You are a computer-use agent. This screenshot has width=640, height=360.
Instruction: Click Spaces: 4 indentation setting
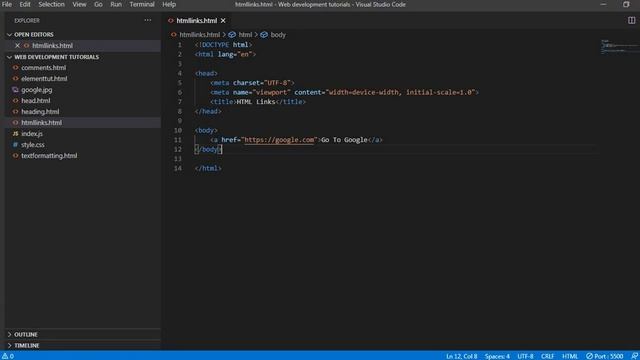pyautogui.click(x=497, y=356)
